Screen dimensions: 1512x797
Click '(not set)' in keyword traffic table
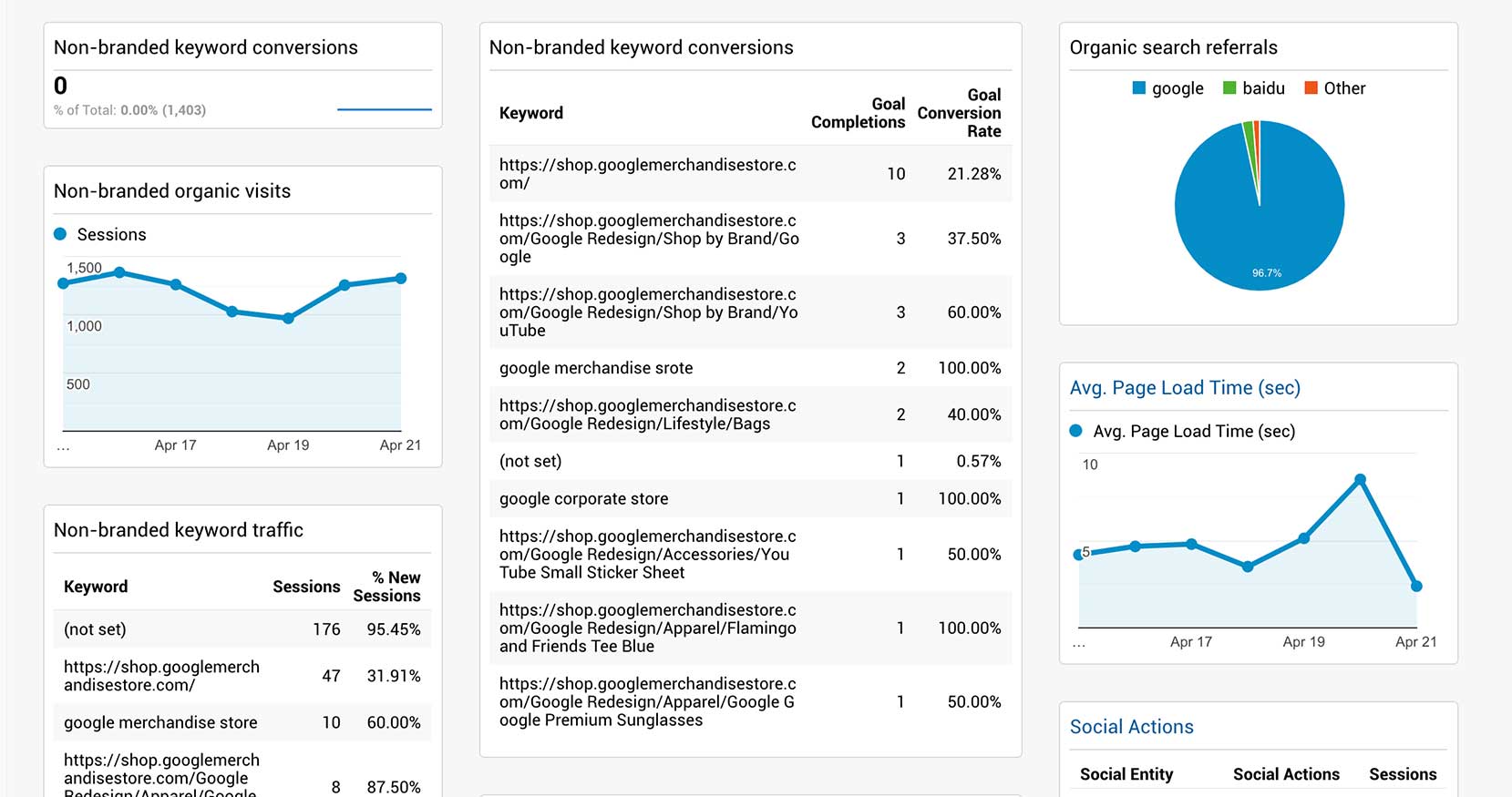[x=95, y=629]
